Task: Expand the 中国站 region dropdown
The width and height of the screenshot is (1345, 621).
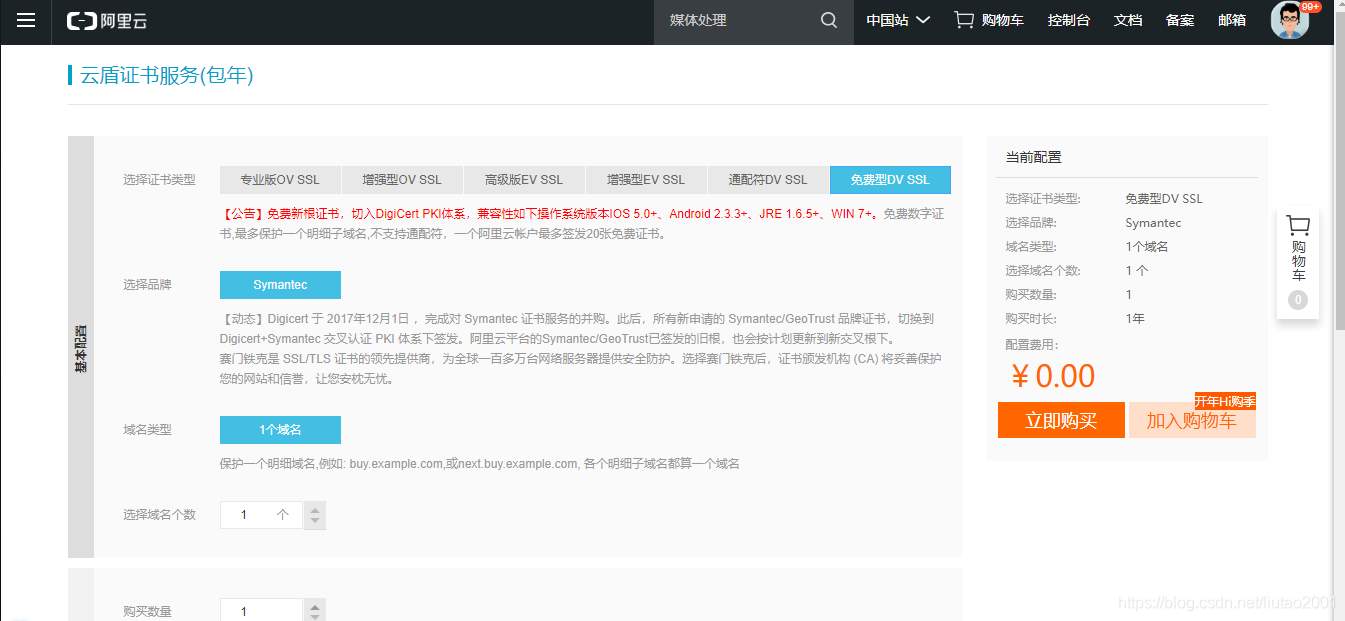Action: (x=898, y=21)
